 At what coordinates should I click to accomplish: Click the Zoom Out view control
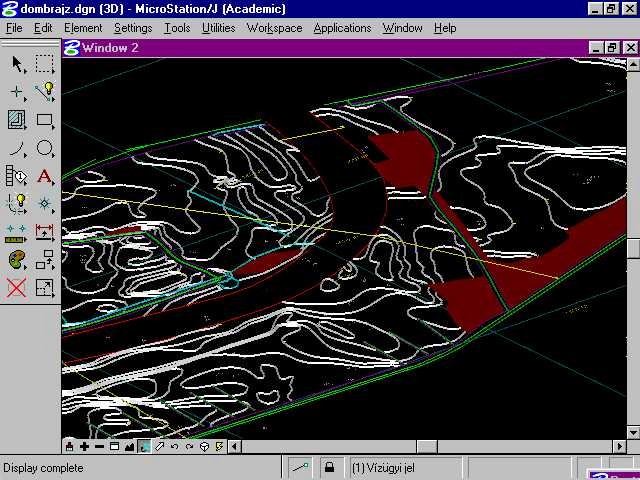click(x=99, y=447)
